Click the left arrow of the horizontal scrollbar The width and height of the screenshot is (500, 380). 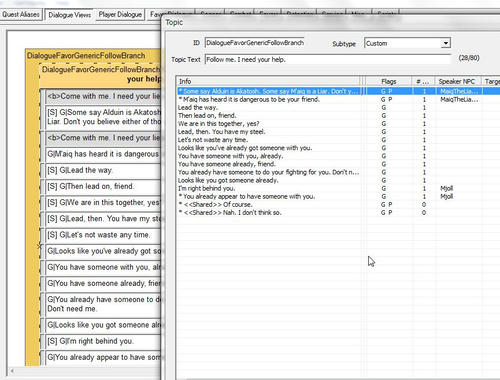coord(12,371)
